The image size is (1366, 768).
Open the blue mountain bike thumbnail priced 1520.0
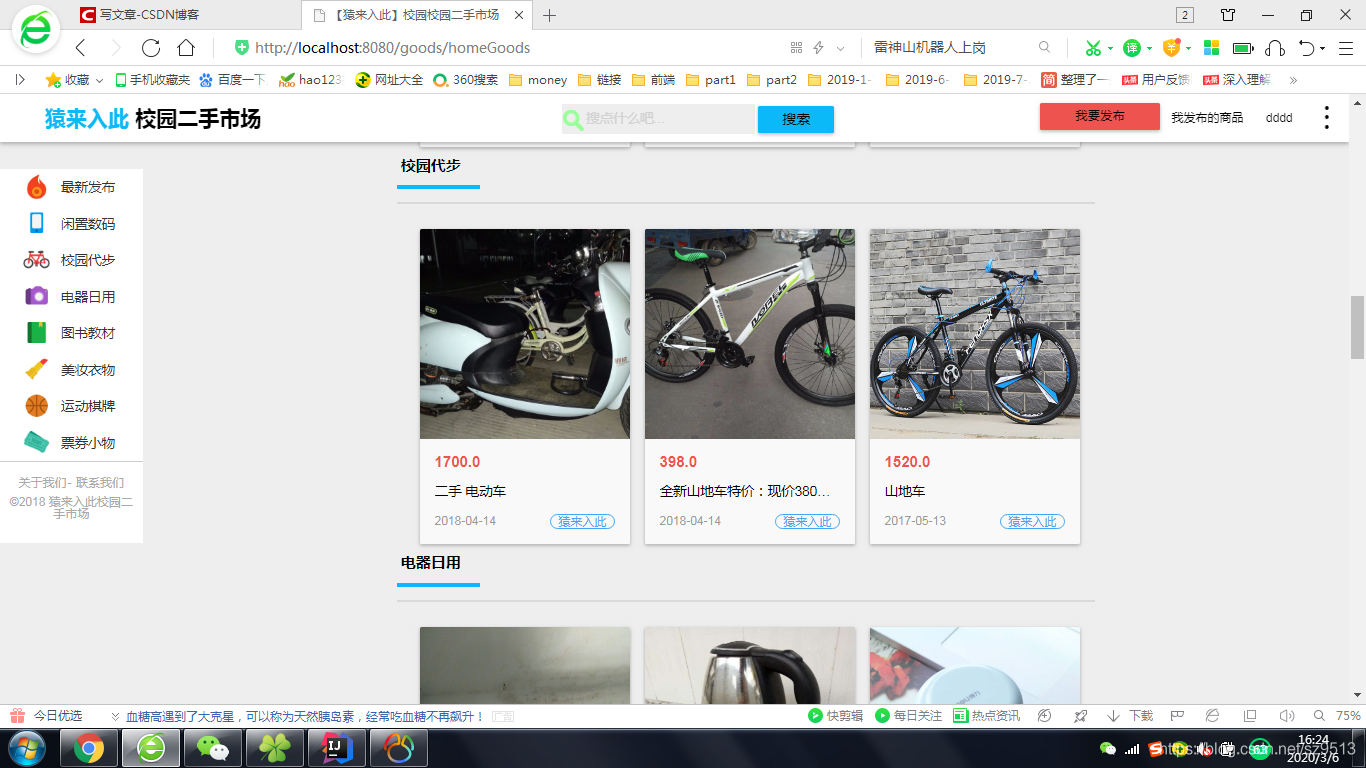[x=975, y=334]
